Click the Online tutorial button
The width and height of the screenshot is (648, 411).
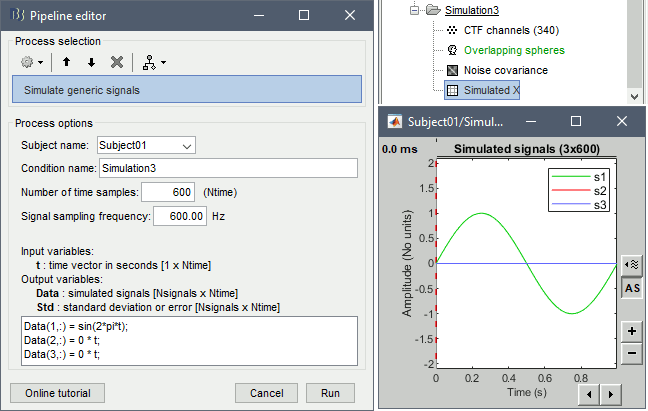(57, 392)
